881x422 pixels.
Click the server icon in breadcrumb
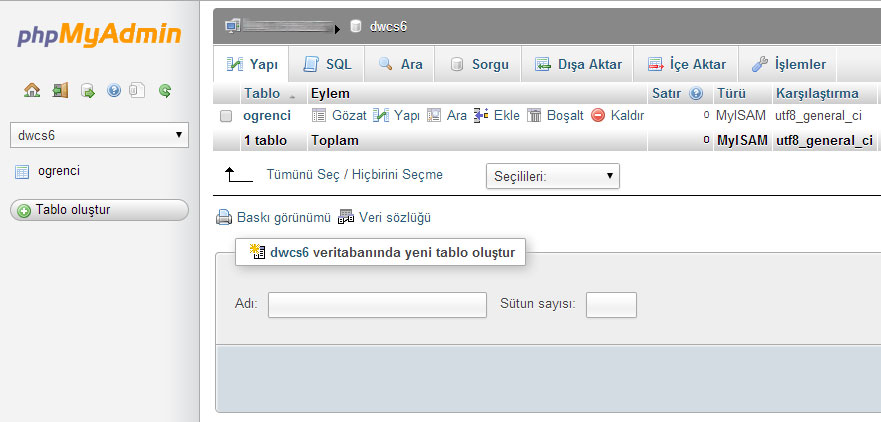click(233, 26)
